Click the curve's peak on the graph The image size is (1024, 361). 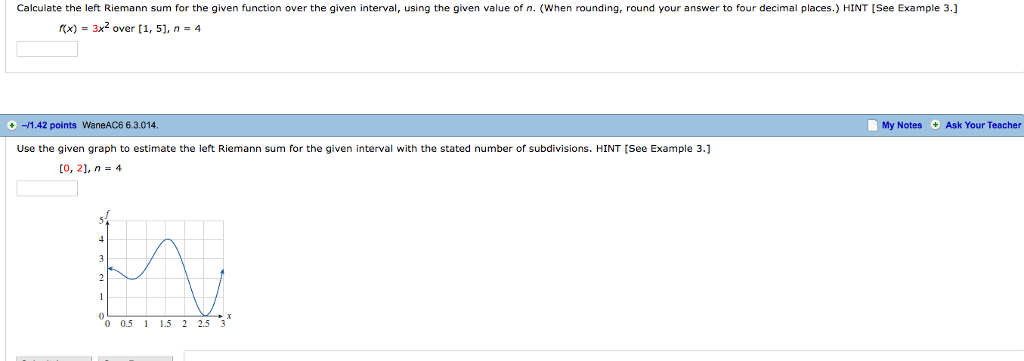point(167,239)
